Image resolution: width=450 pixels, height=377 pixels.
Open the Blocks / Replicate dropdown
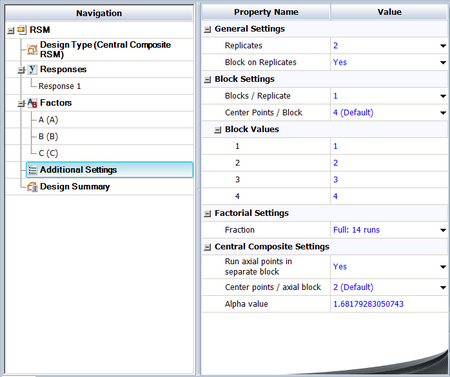(x=443, y=96)
